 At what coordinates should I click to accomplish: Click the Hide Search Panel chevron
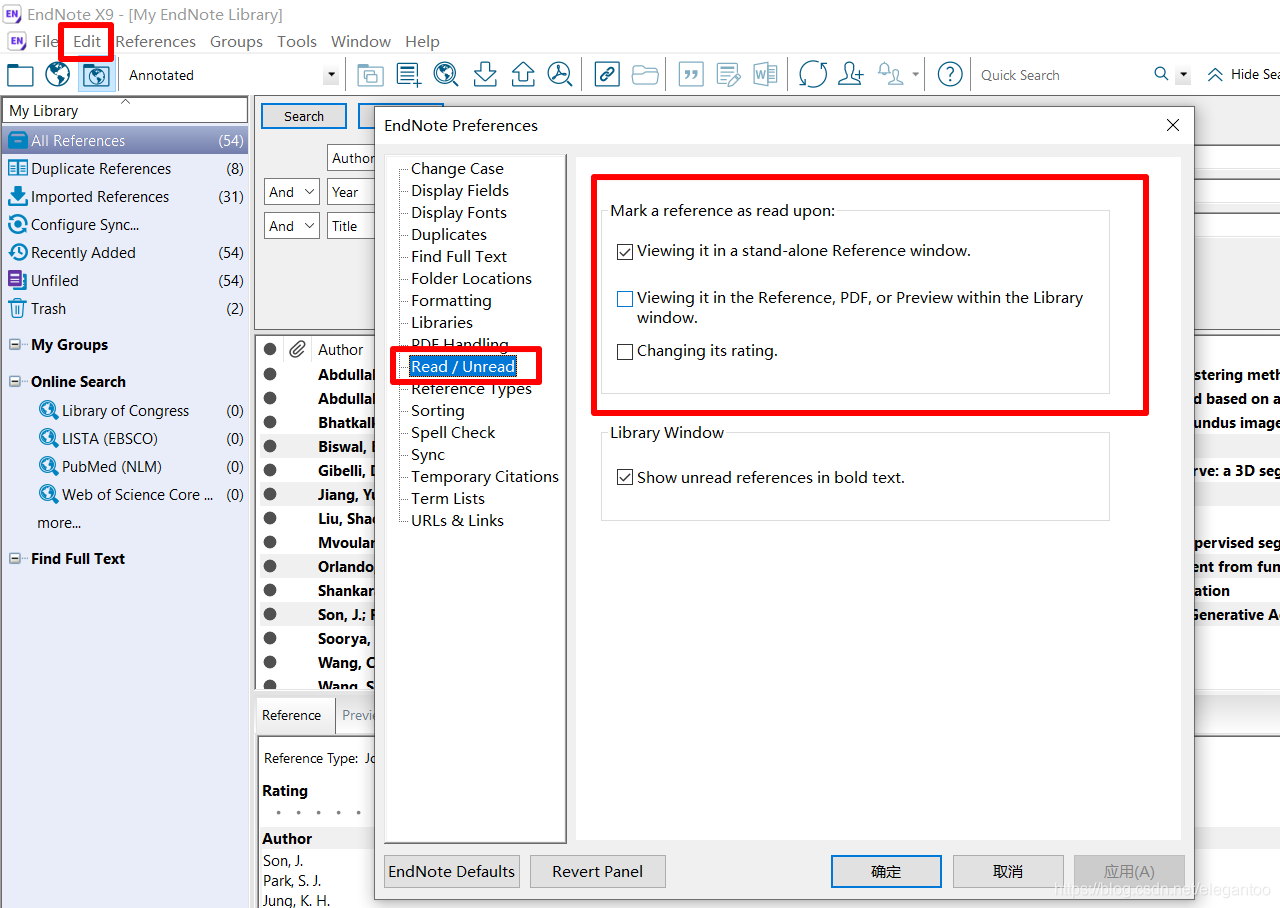(x=1215, y=74)
